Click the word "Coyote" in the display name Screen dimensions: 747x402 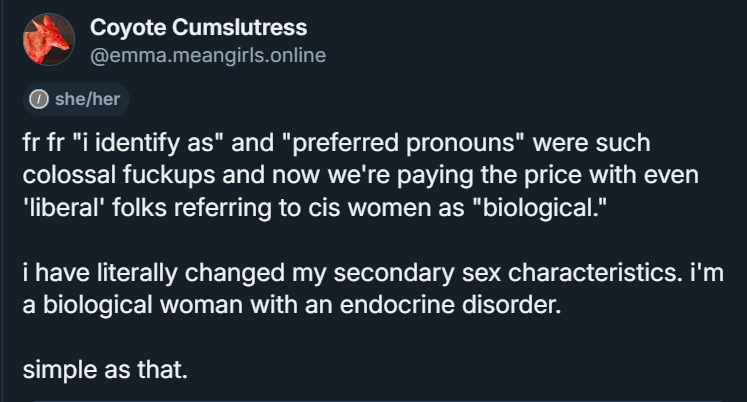(x=127, y=28)
